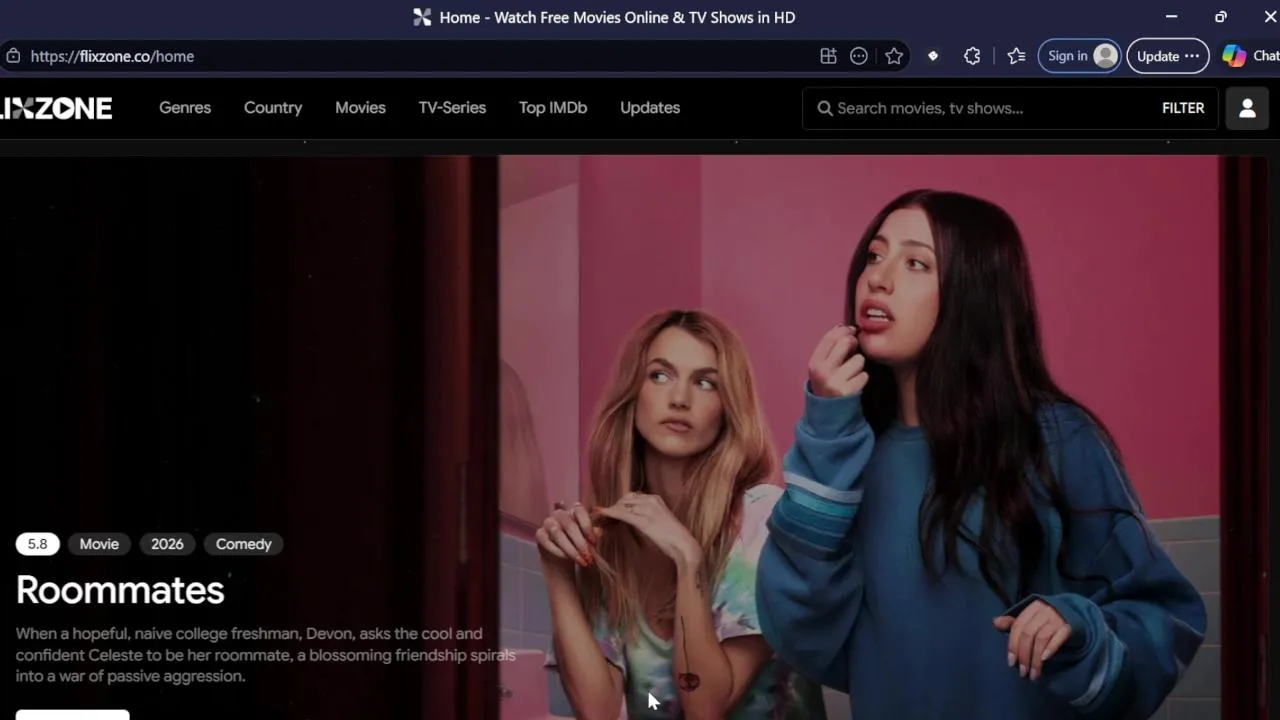Click the Sign in profile button
The image size is (1280, 720).
pyautogui.click(x=1079, y=56)
